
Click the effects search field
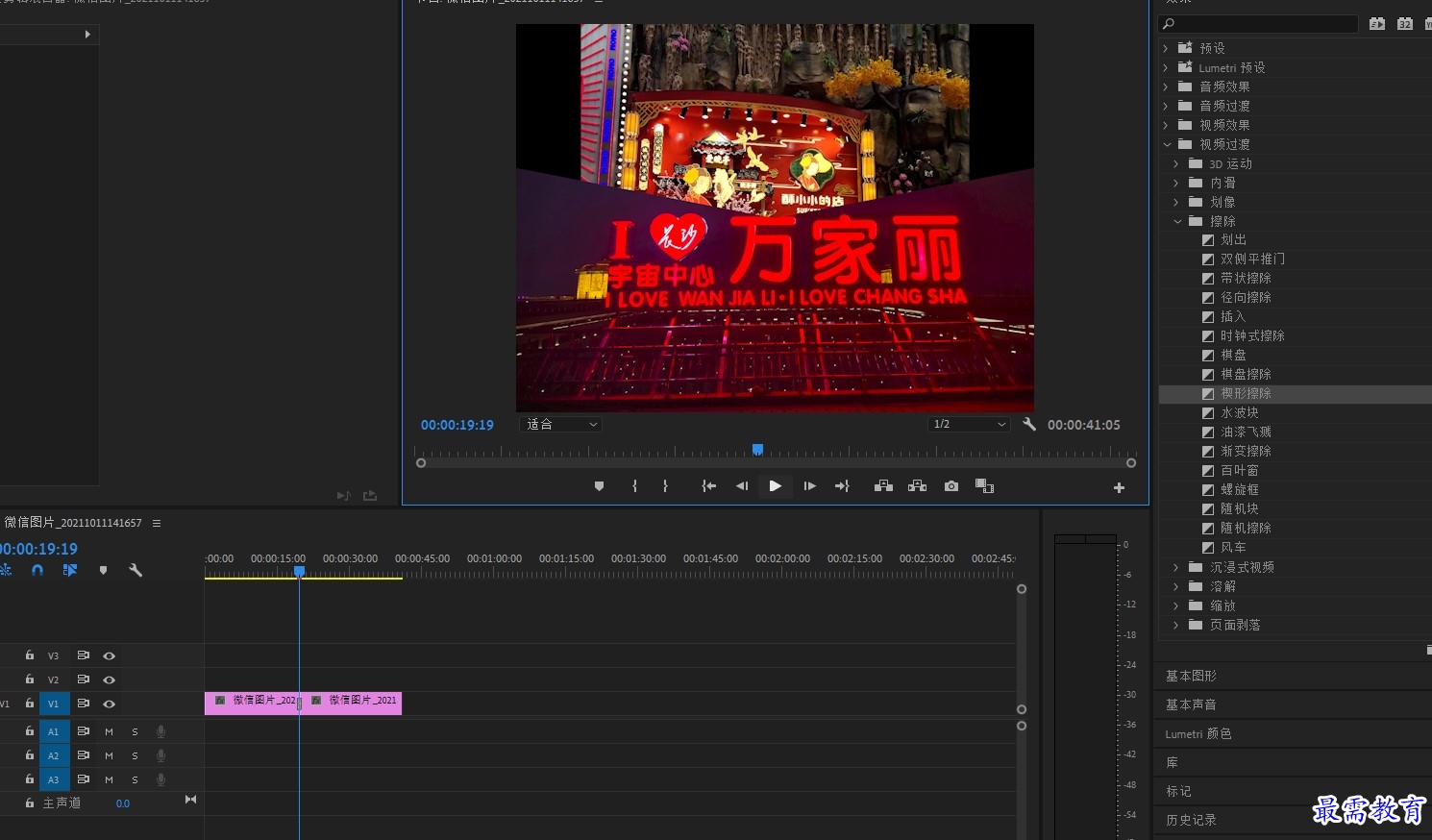[1258, 23]
